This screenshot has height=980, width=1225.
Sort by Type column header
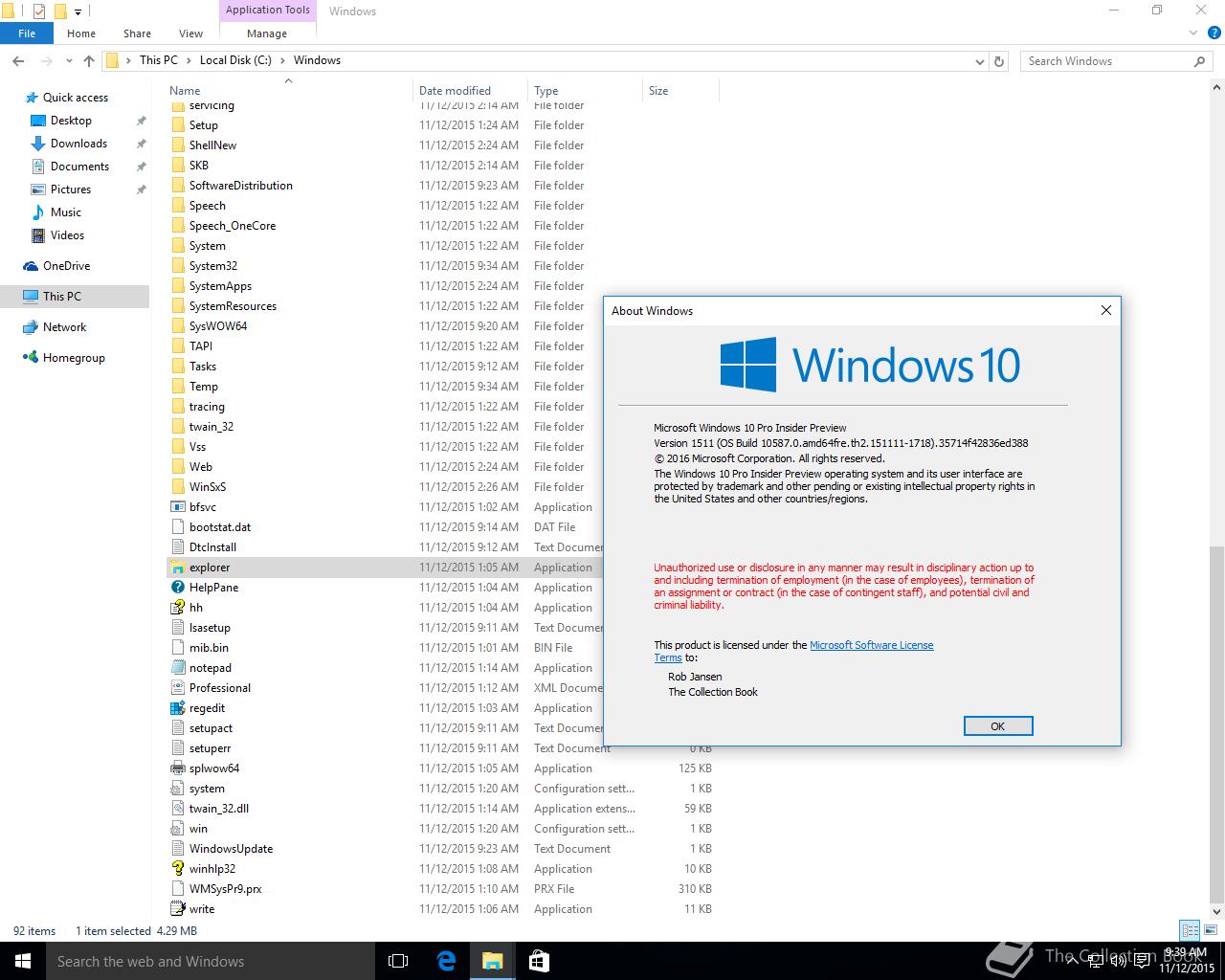point(585,91)
